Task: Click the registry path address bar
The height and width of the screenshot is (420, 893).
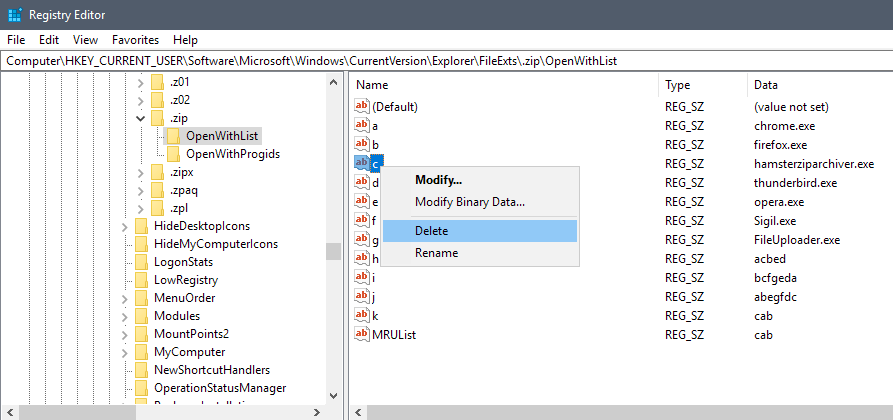Action: (x=446, y=61)
